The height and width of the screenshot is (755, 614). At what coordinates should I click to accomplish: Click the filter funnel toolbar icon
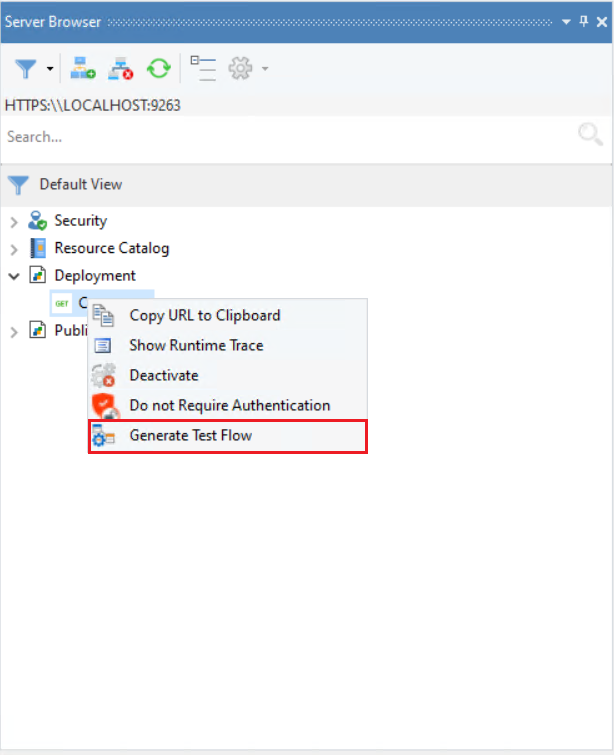pos(26,69)
